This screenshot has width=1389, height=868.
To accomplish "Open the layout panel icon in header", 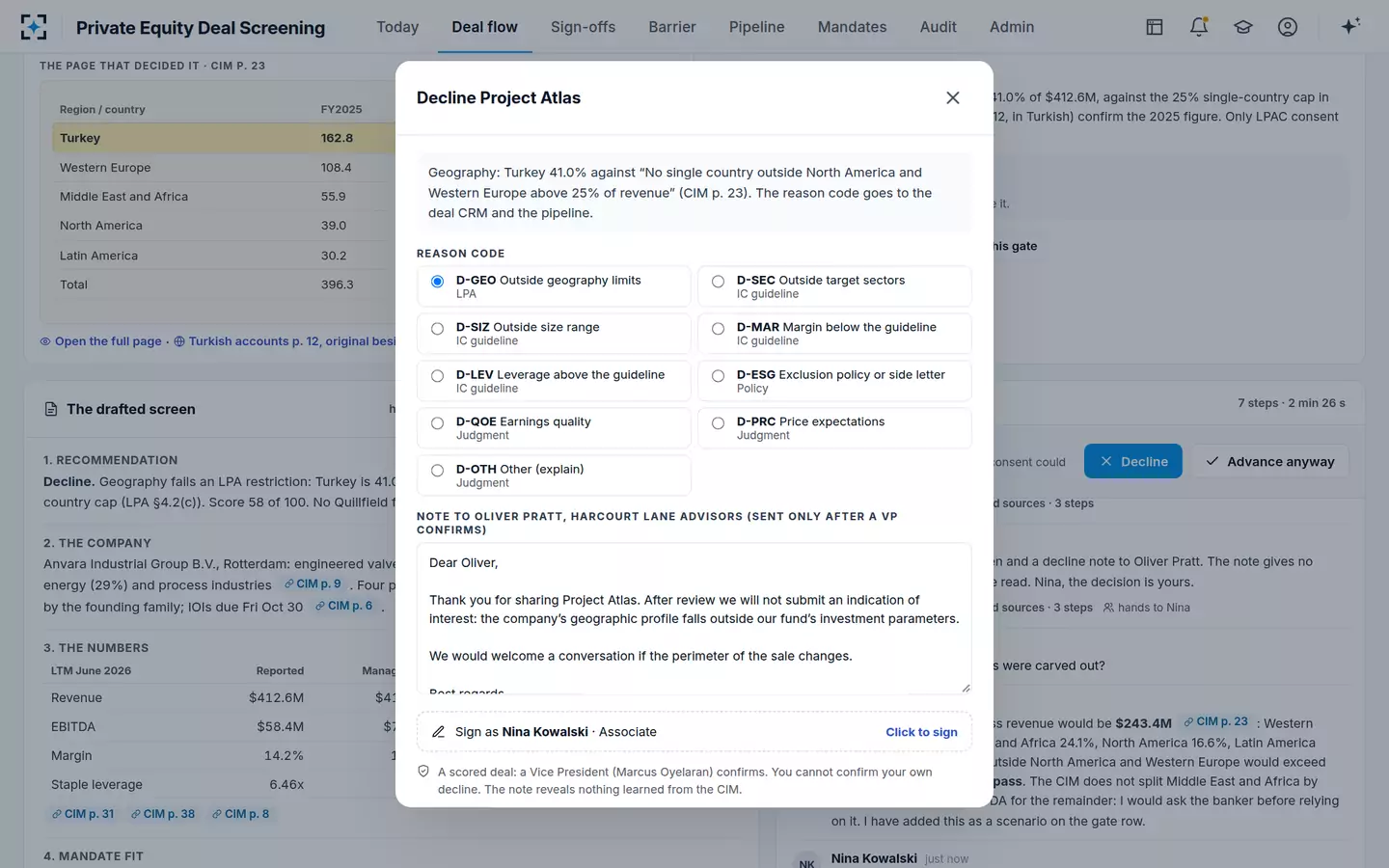I will tap(1155, 27).
